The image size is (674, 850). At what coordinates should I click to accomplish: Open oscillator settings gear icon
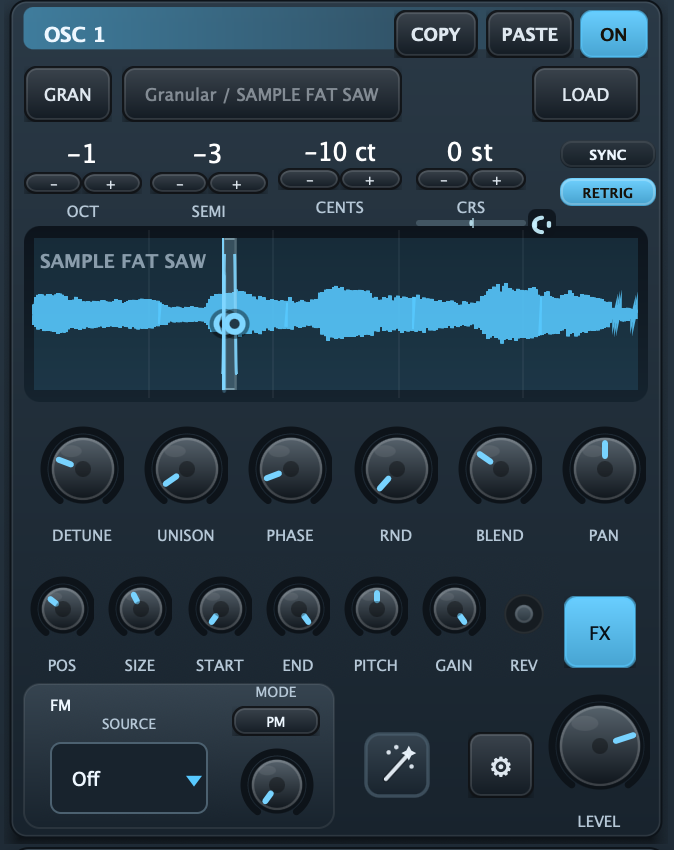[x=500, y=766]
